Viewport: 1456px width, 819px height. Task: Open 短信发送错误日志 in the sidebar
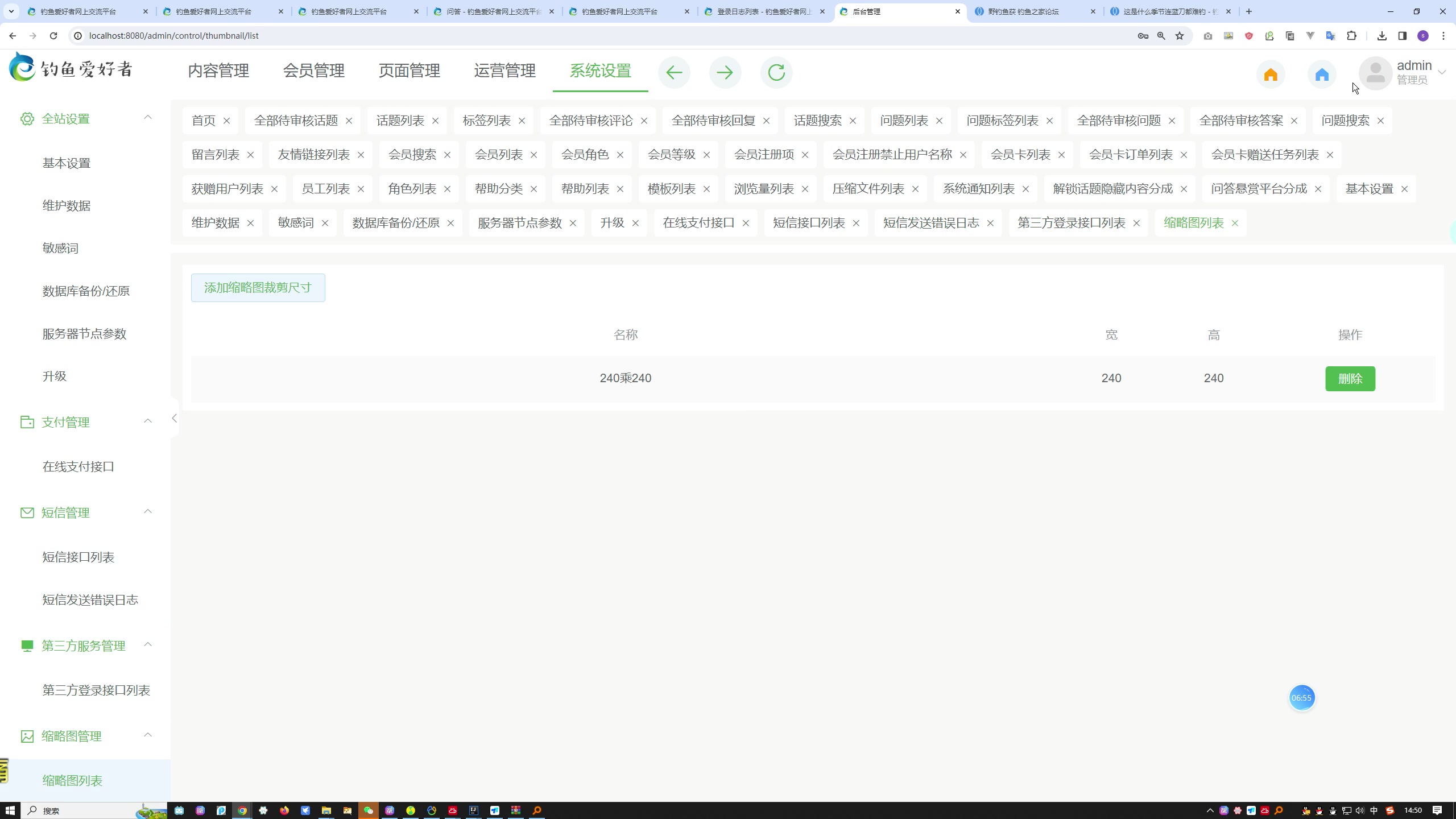(x=90, y=600)
